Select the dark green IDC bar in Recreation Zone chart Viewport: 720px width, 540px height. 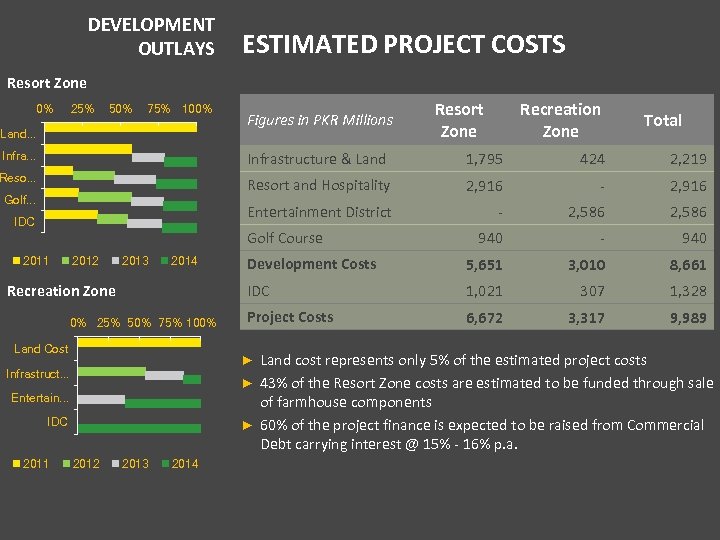coord(140,428)
